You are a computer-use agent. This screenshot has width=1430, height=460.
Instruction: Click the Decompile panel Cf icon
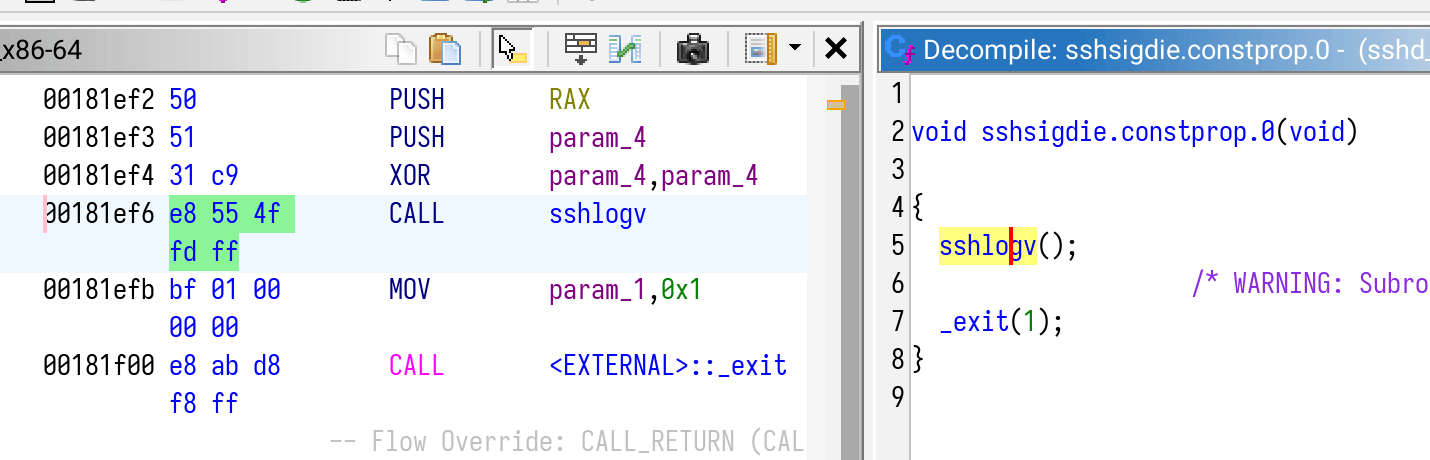899,49
